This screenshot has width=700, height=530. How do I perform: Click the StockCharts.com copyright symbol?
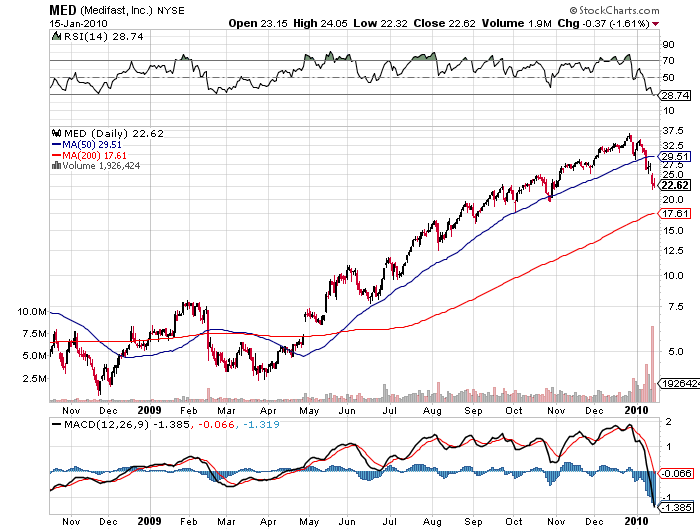pos(573,10)
